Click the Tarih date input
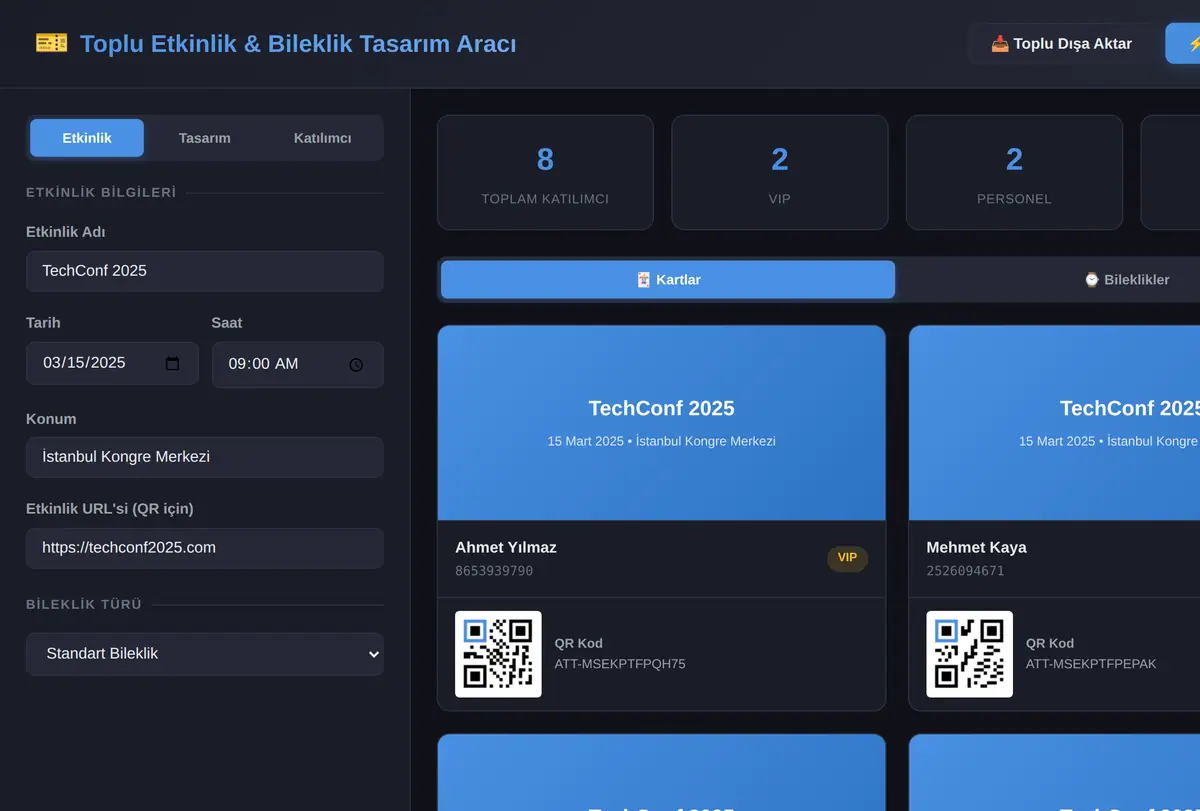Screen dimensions: 1200x811 (112, 364)
